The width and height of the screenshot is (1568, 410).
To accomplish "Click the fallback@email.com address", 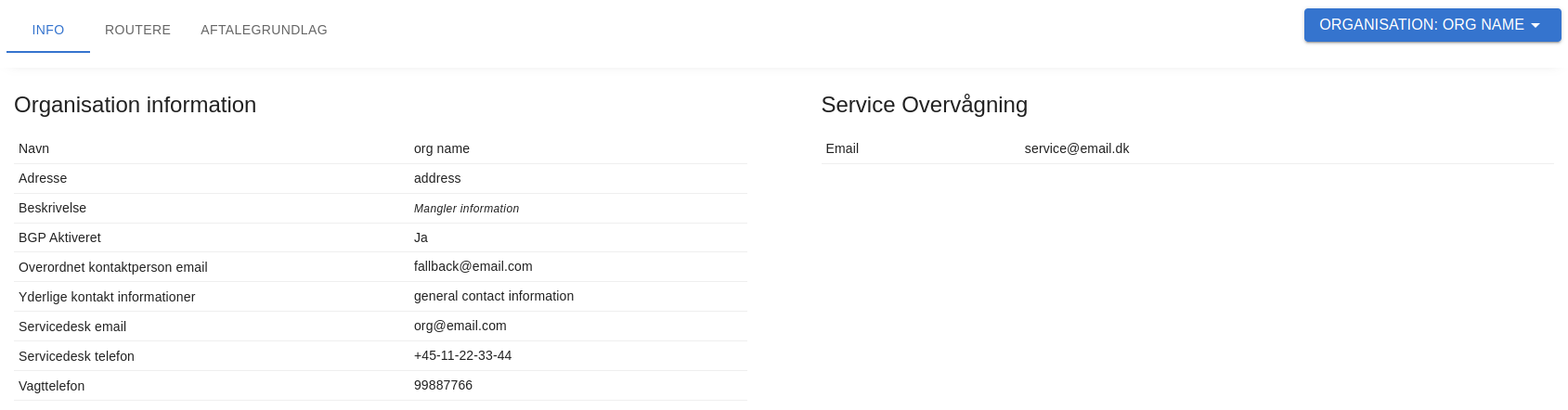I will point(473,266).
